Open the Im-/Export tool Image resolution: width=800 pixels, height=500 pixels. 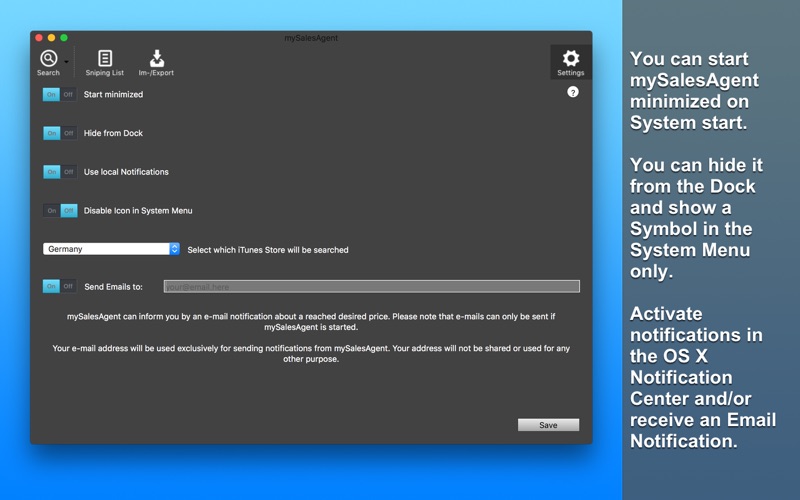156,63
